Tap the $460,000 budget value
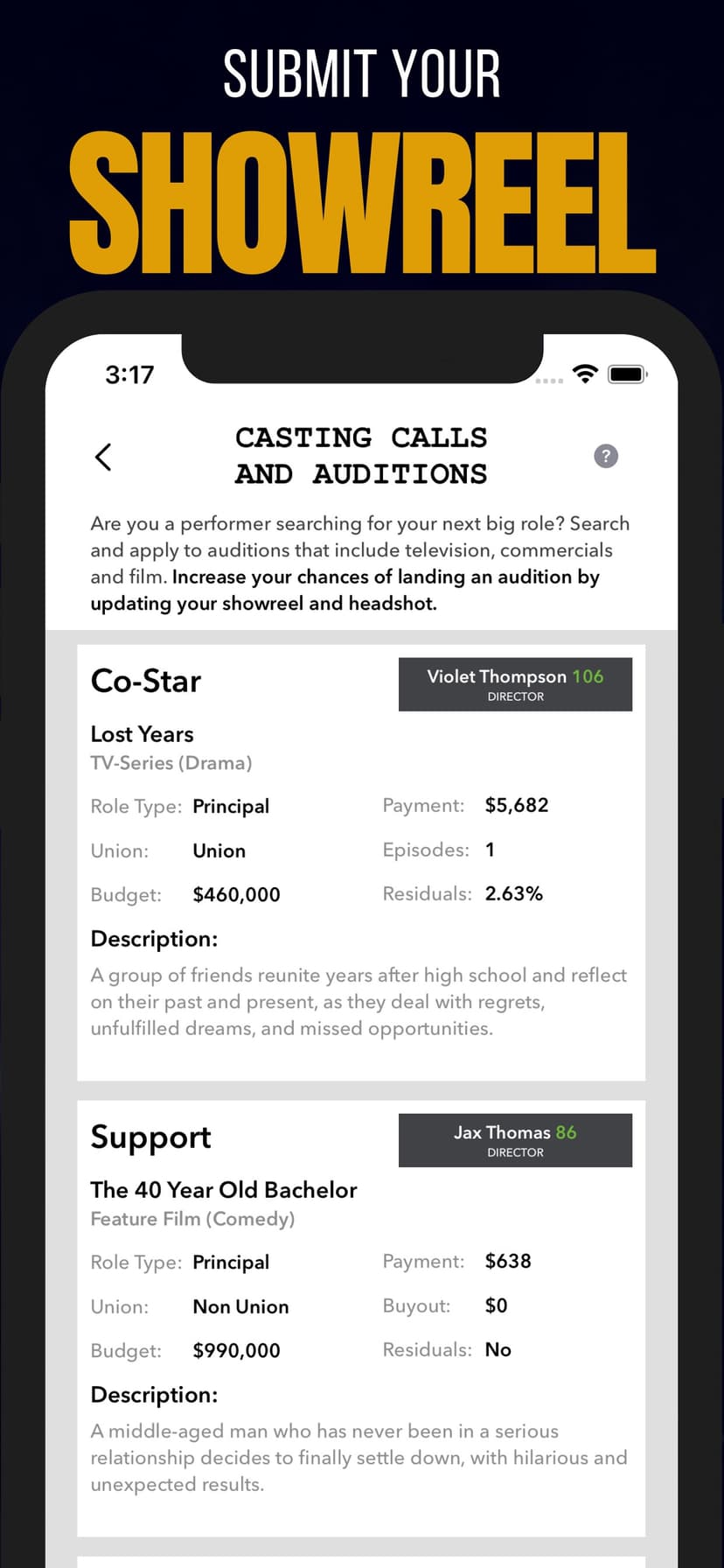Viewport: 724px width, 1568px height. pyautogui.click(x=236, y=894)
